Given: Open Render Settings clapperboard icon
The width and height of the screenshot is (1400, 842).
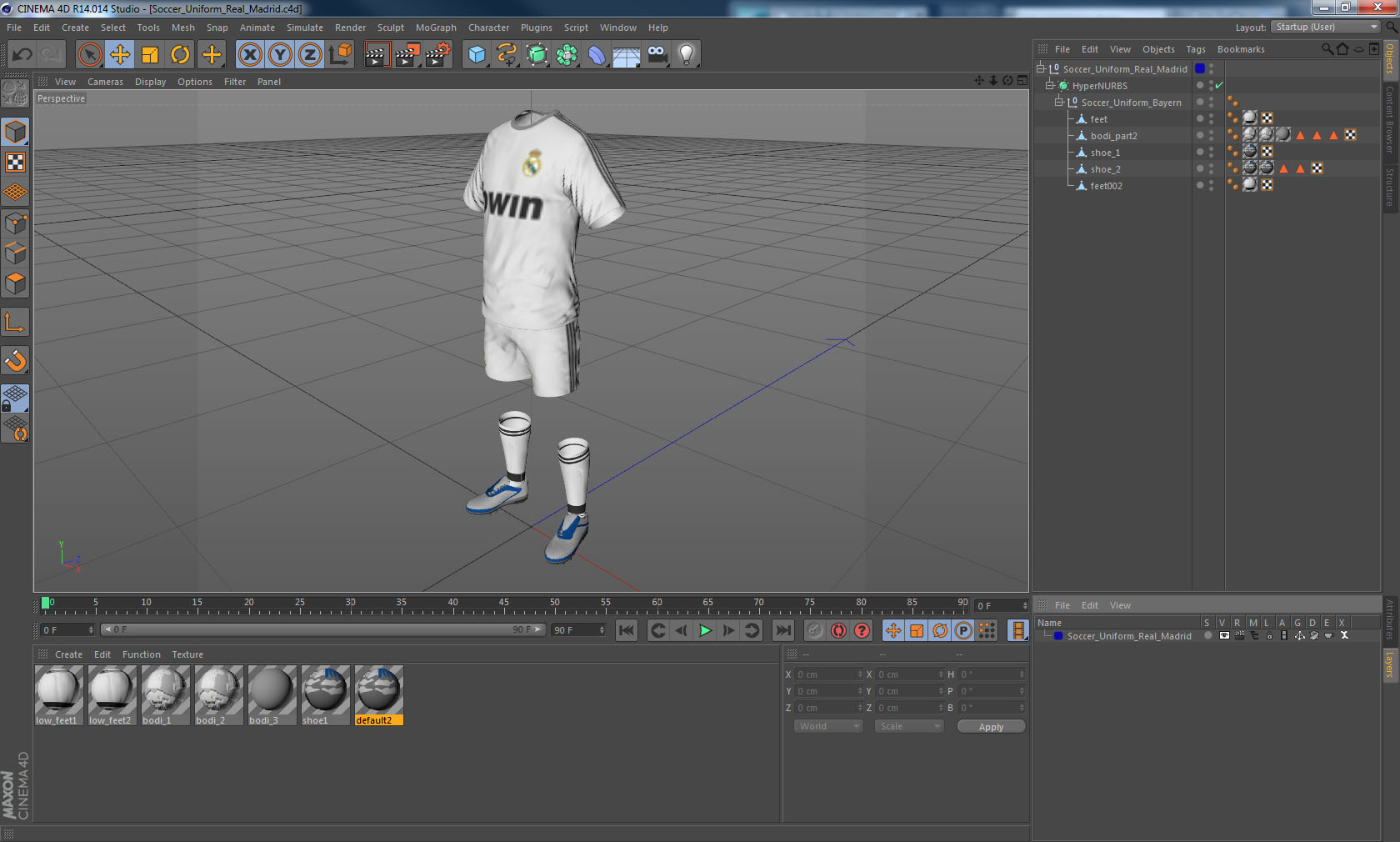Looking at the screenshot, I should (438, 55).
